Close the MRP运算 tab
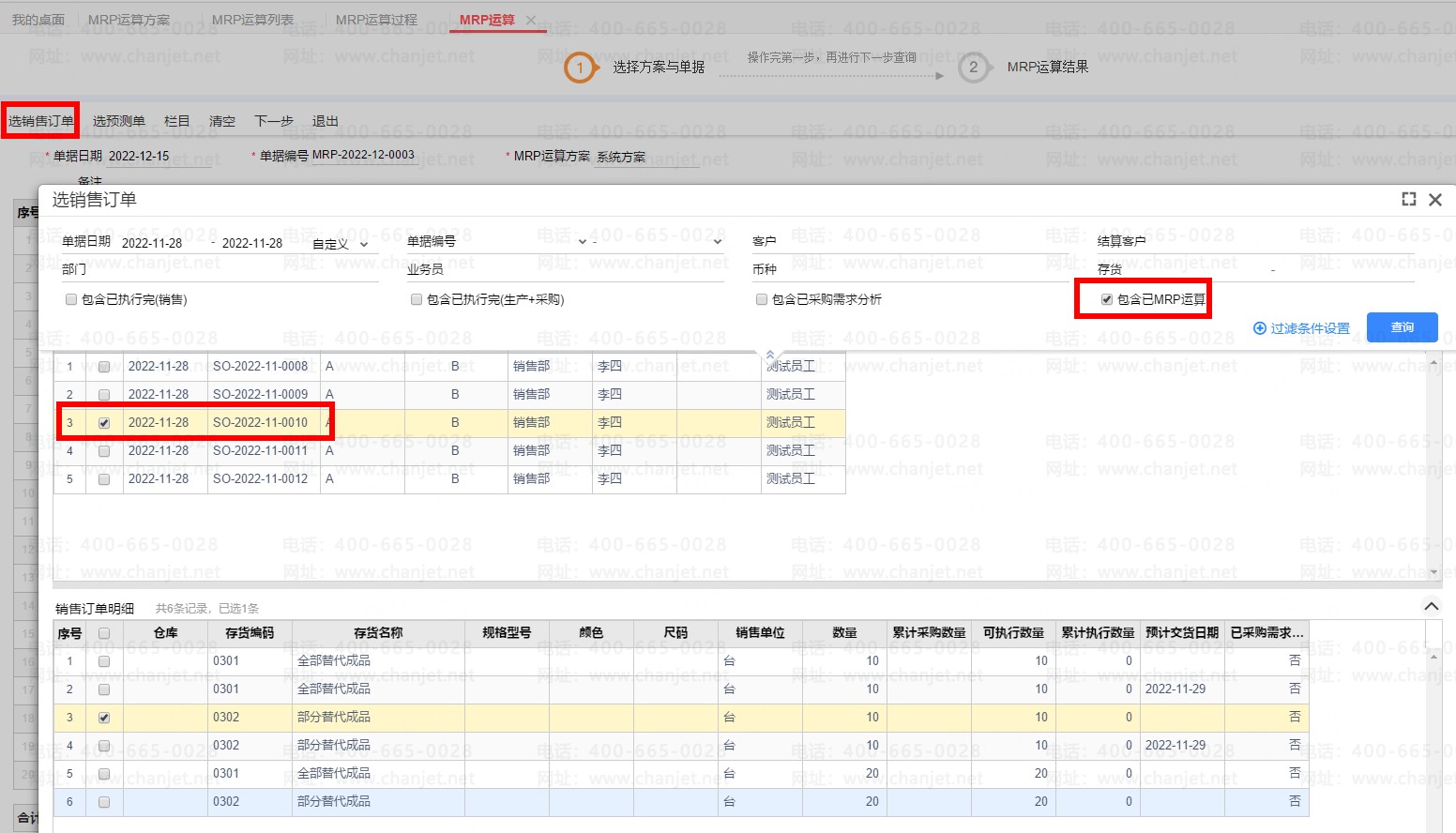Viewport: 1456px width, 833px height. pos(531,20)
